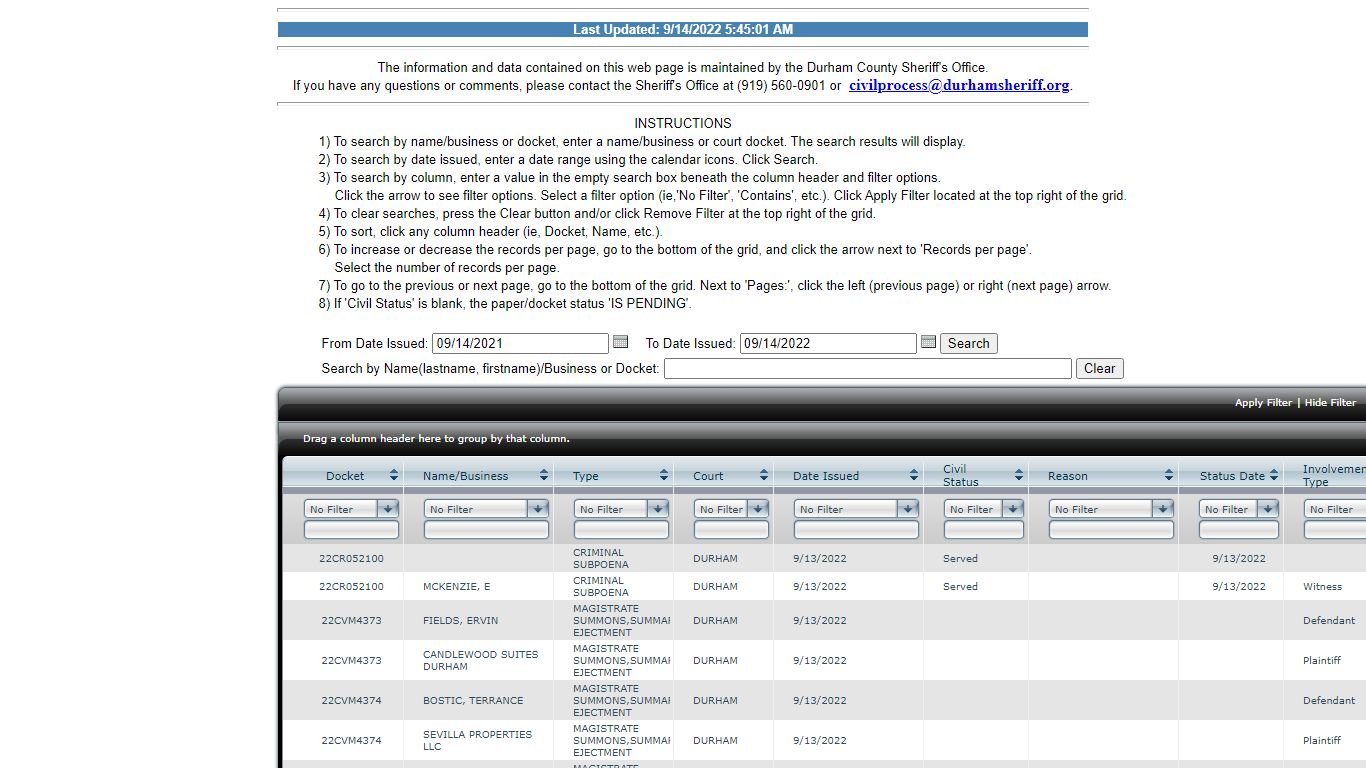Select Defendant cell for FIELDS, ERVIN

(1324, 620)
